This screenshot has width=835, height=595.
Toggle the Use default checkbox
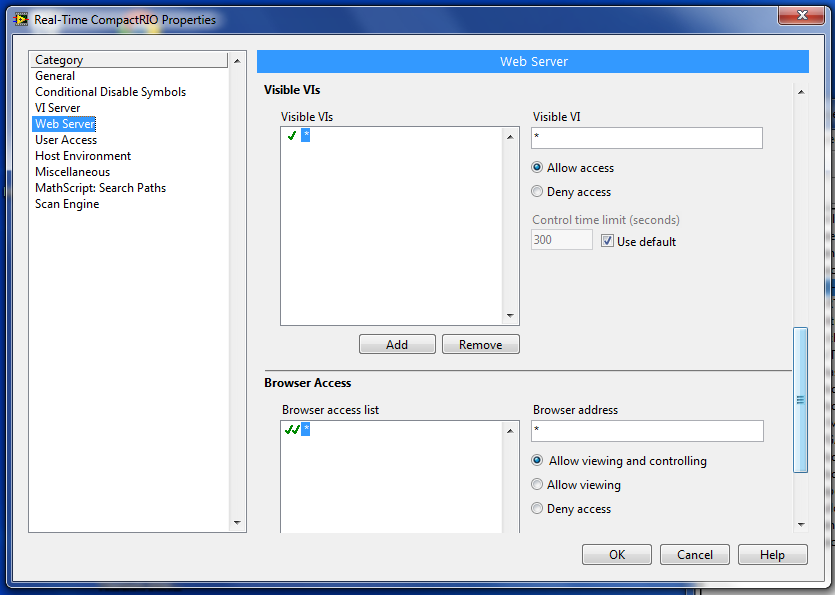point(607,241)
